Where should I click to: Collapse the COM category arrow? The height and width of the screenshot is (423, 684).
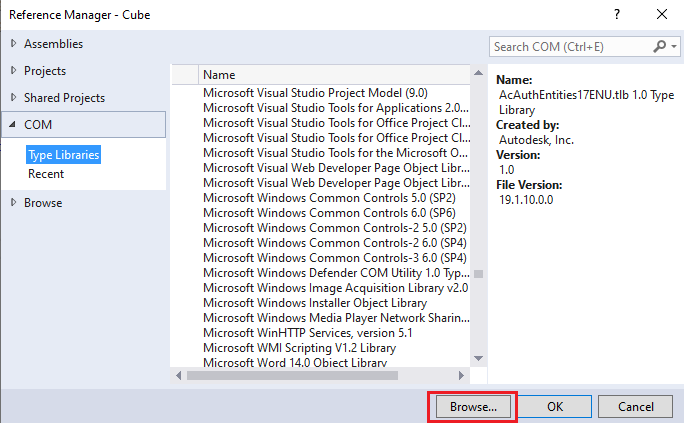(x=13, y=125)
